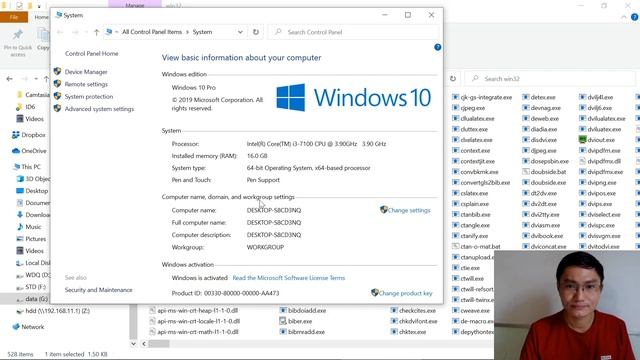This screenshot has width=640, height=360.
Task: Open Advanced system settings link
Action: (99, 109)
